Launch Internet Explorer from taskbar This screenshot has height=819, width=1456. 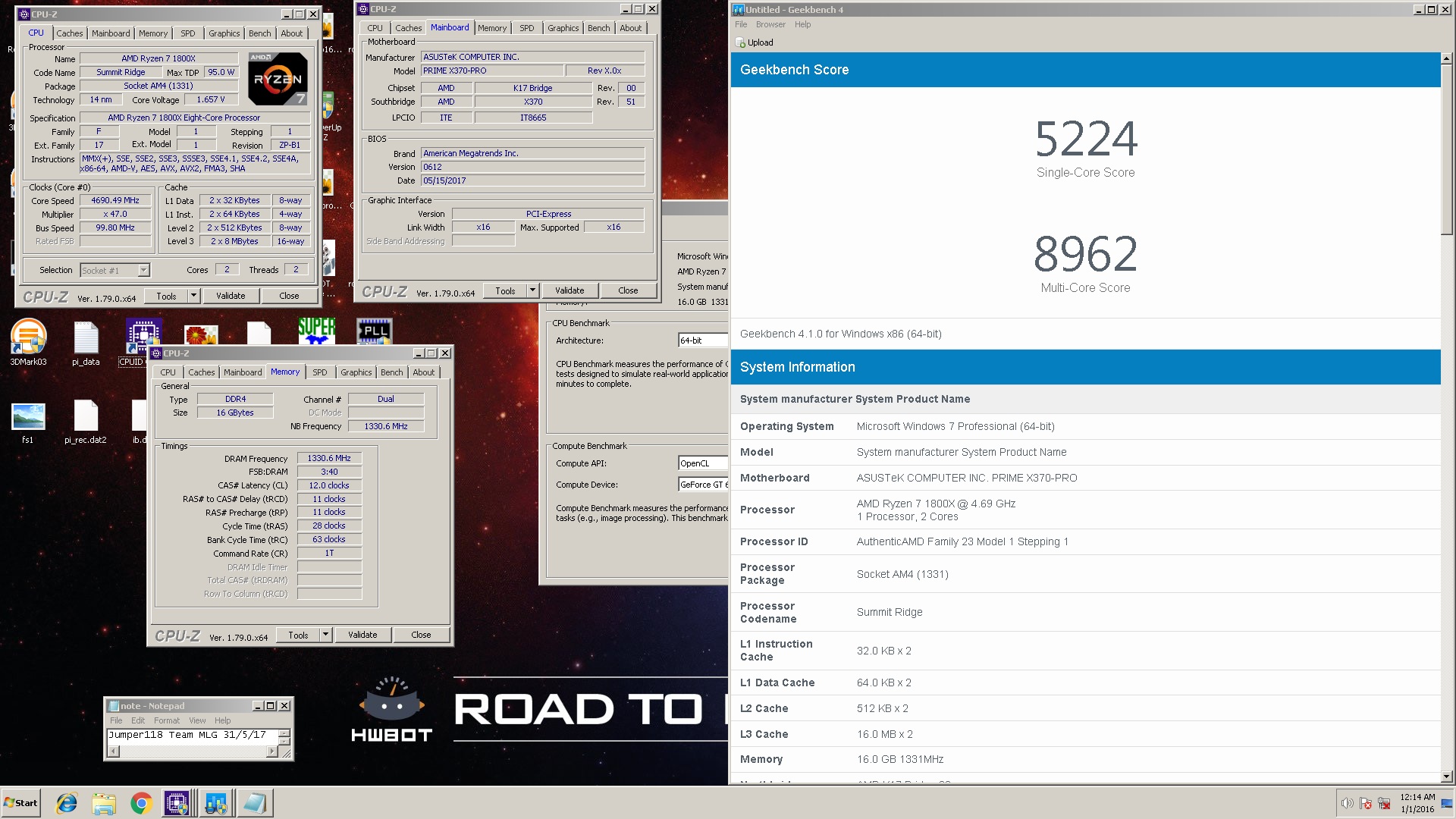pos(67,803)
